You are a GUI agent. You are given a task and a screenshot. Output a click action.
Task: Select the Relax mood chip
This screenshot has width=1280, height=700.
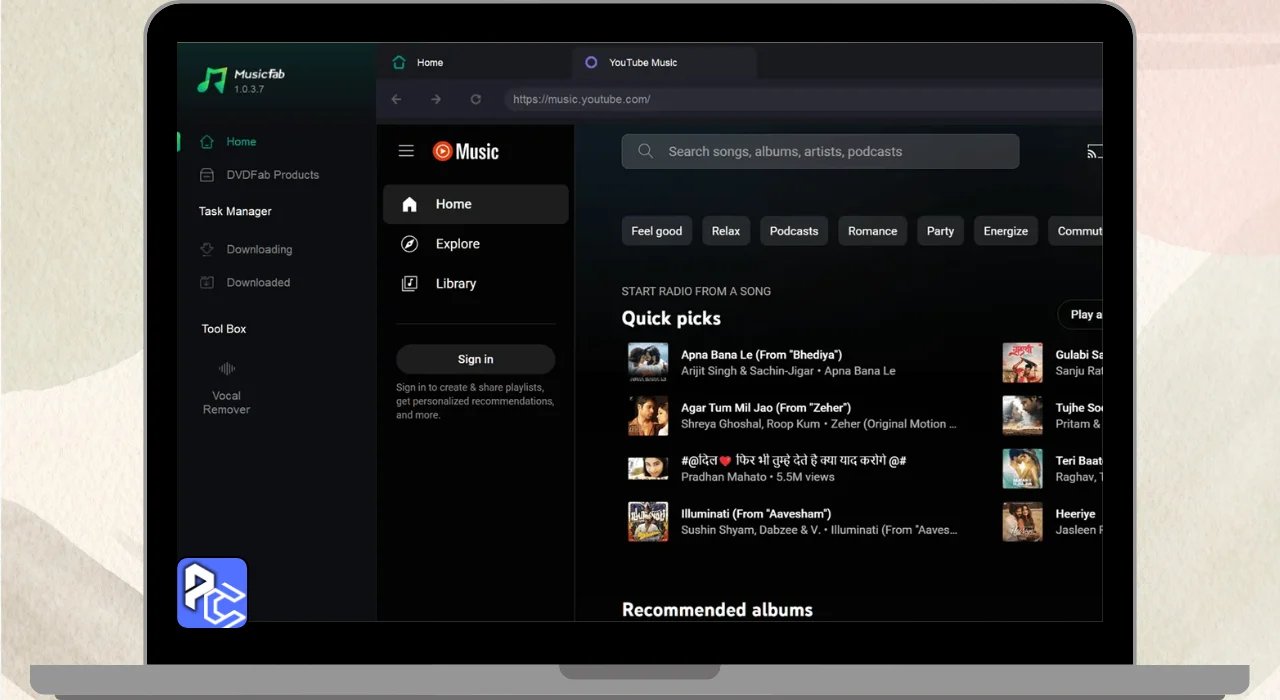click(726, 231)
